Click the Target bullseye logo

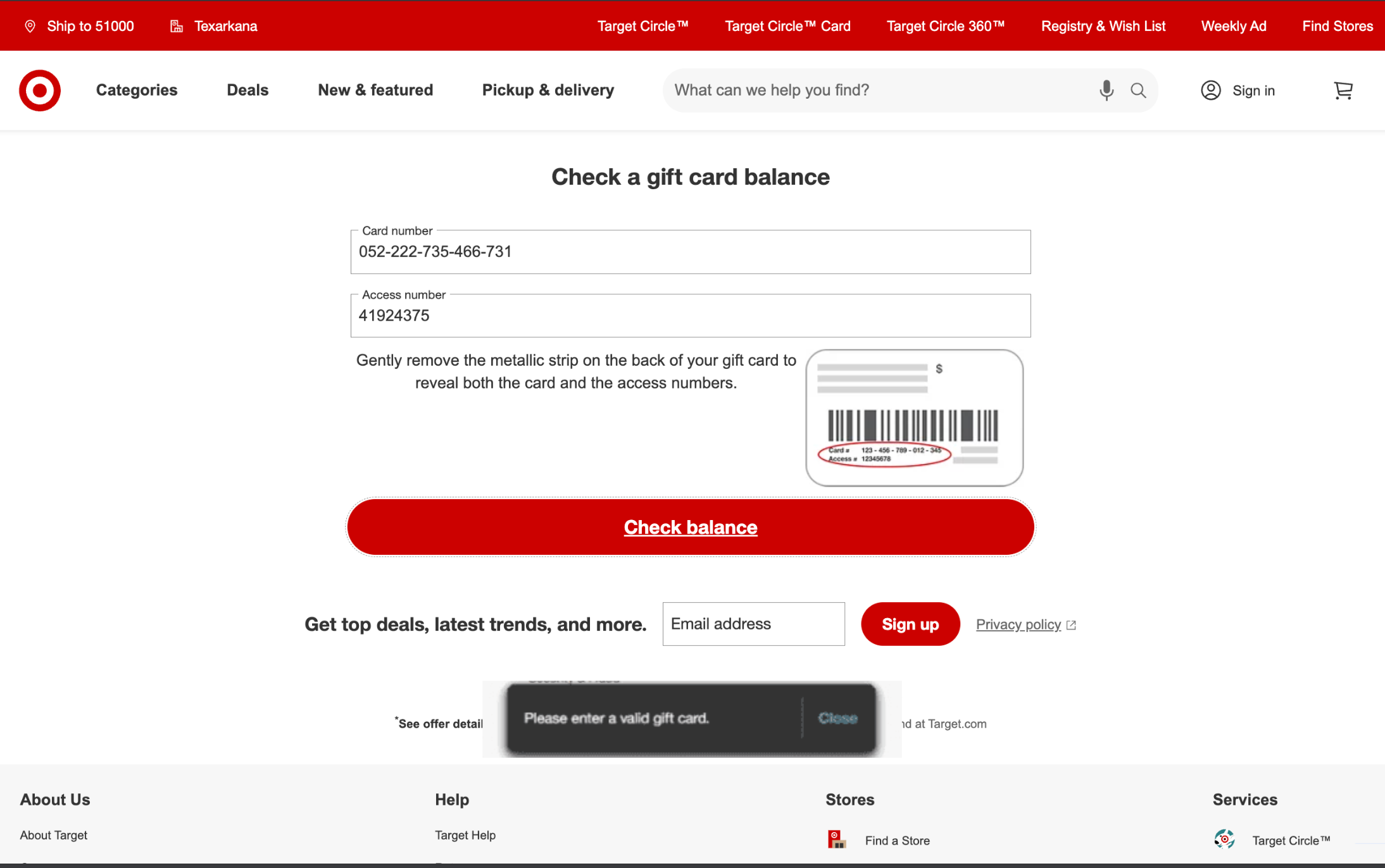pyautogui.click(x=40, y=90)
